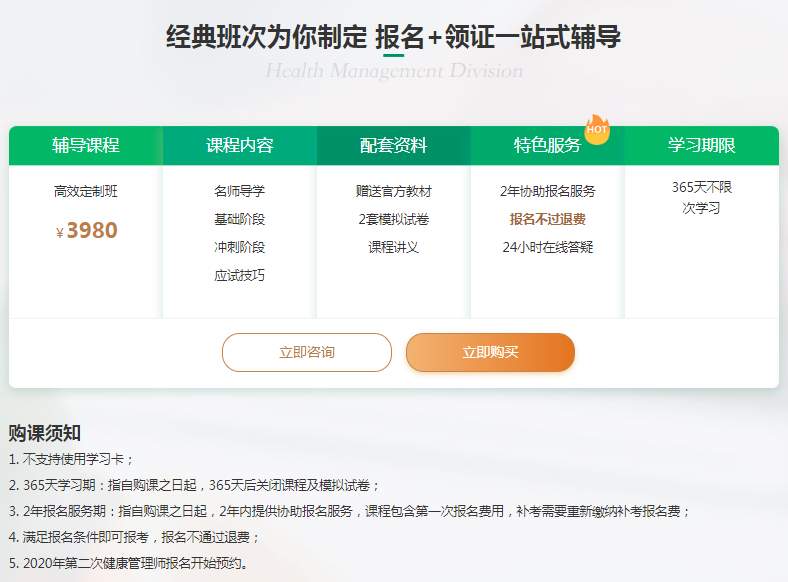Select the 辅导课程 column header

[x=86, y=146]
